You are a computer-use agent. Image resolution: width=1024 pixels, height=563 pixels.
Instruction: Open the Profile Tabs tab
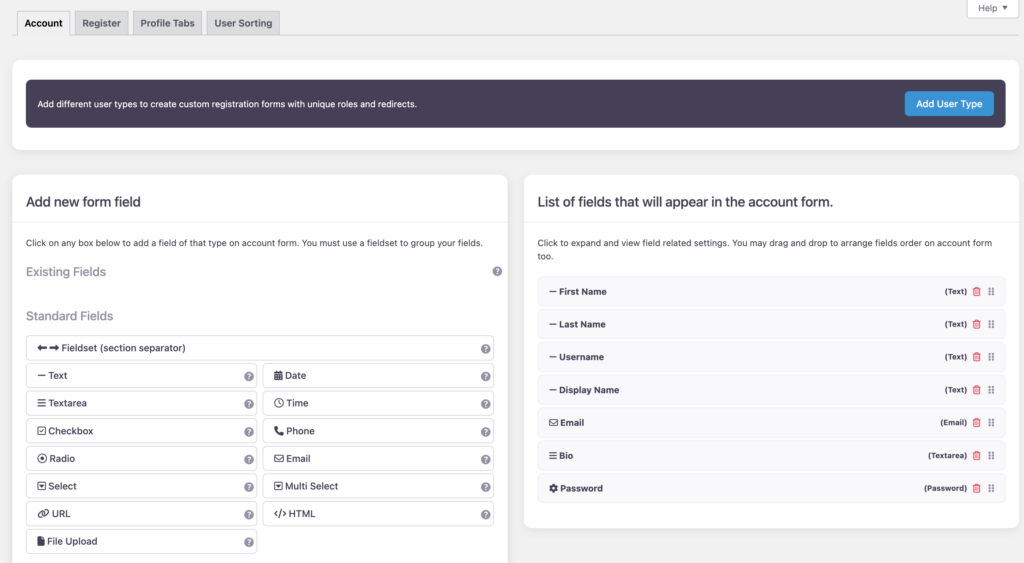pyautogui.click(x=167, y=23)
